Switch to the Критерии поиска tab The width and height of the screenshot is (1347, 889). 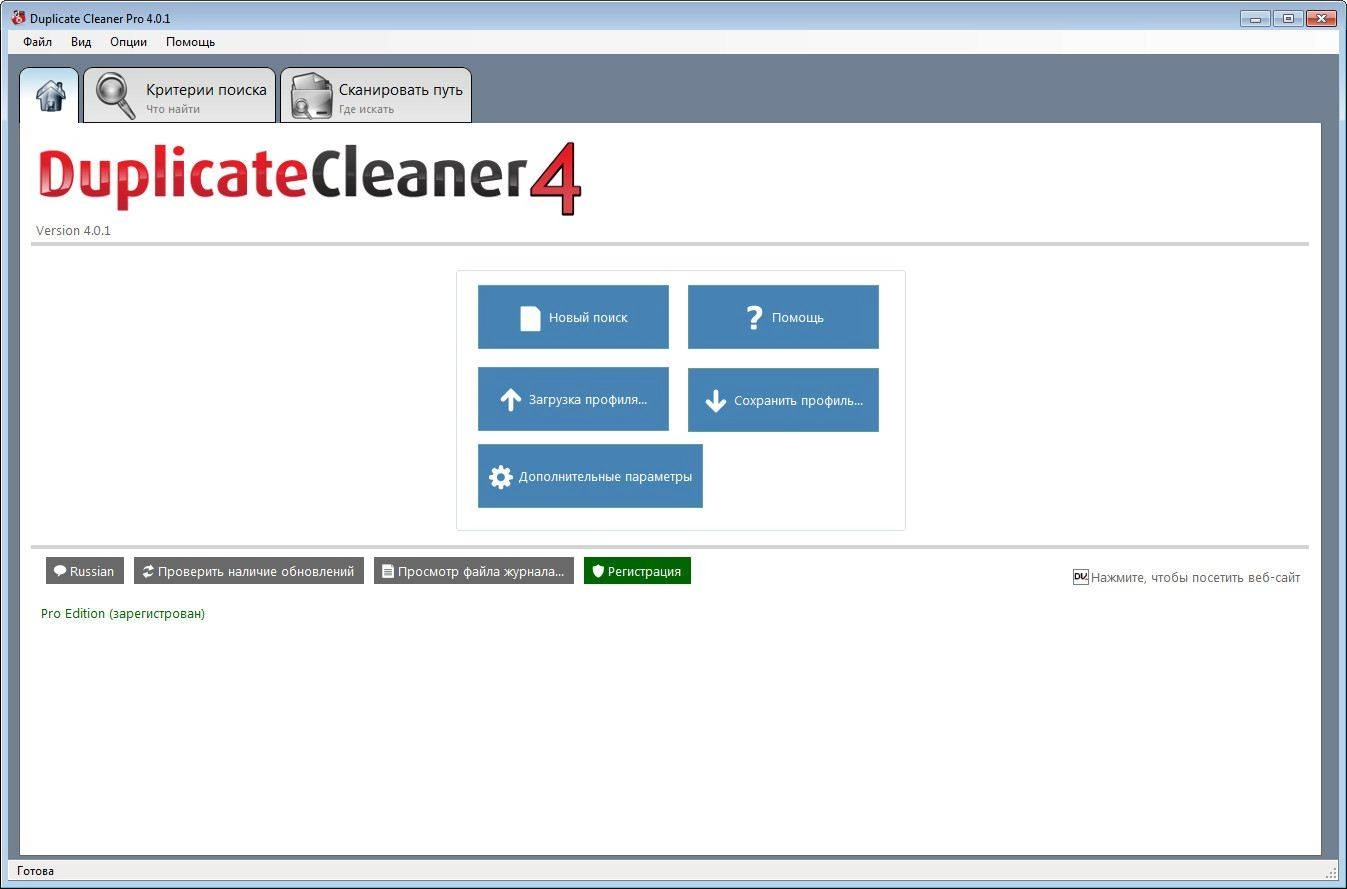click(180, 96)
